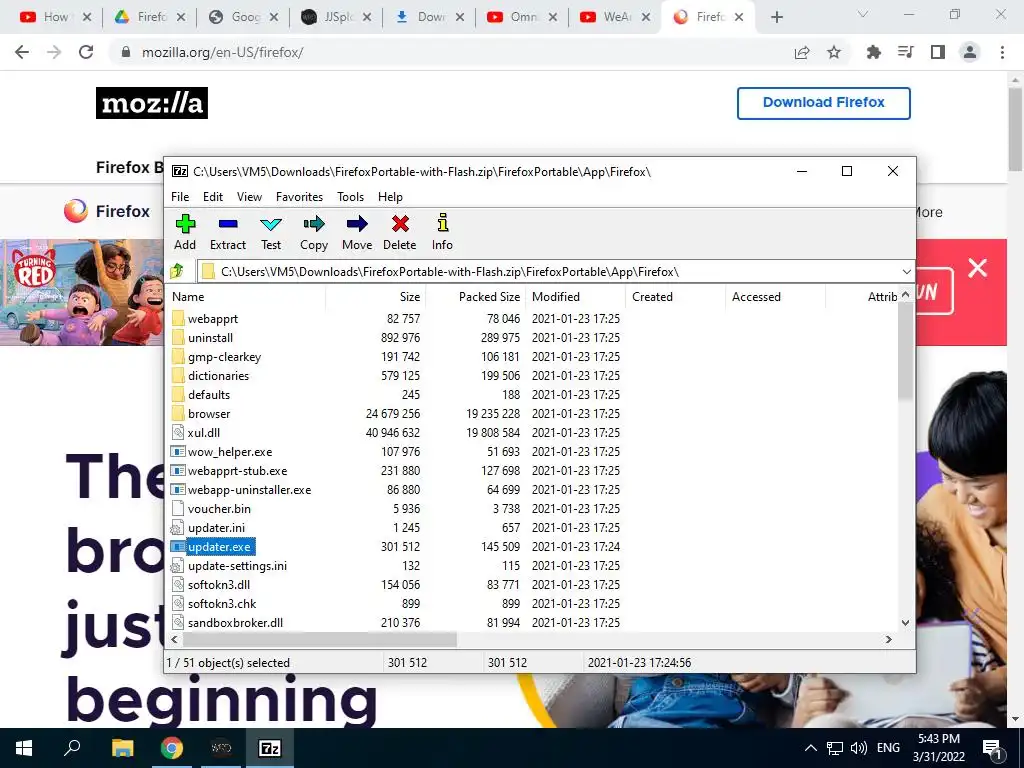
Task: Open the notification center icon
Action: pyautogui.click(x=993, y=748)
